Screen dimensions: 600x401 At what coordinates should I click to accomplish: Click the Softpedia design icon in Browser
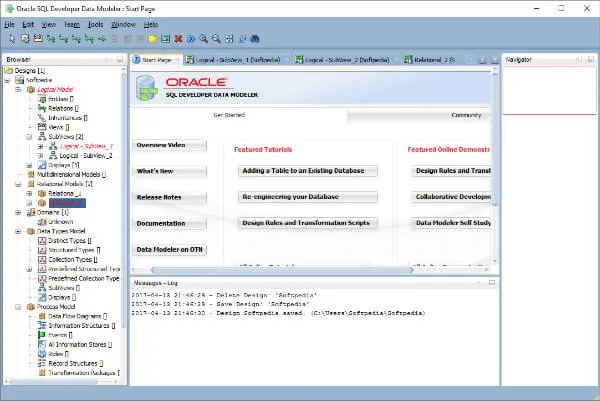click(x=20, y=80)
